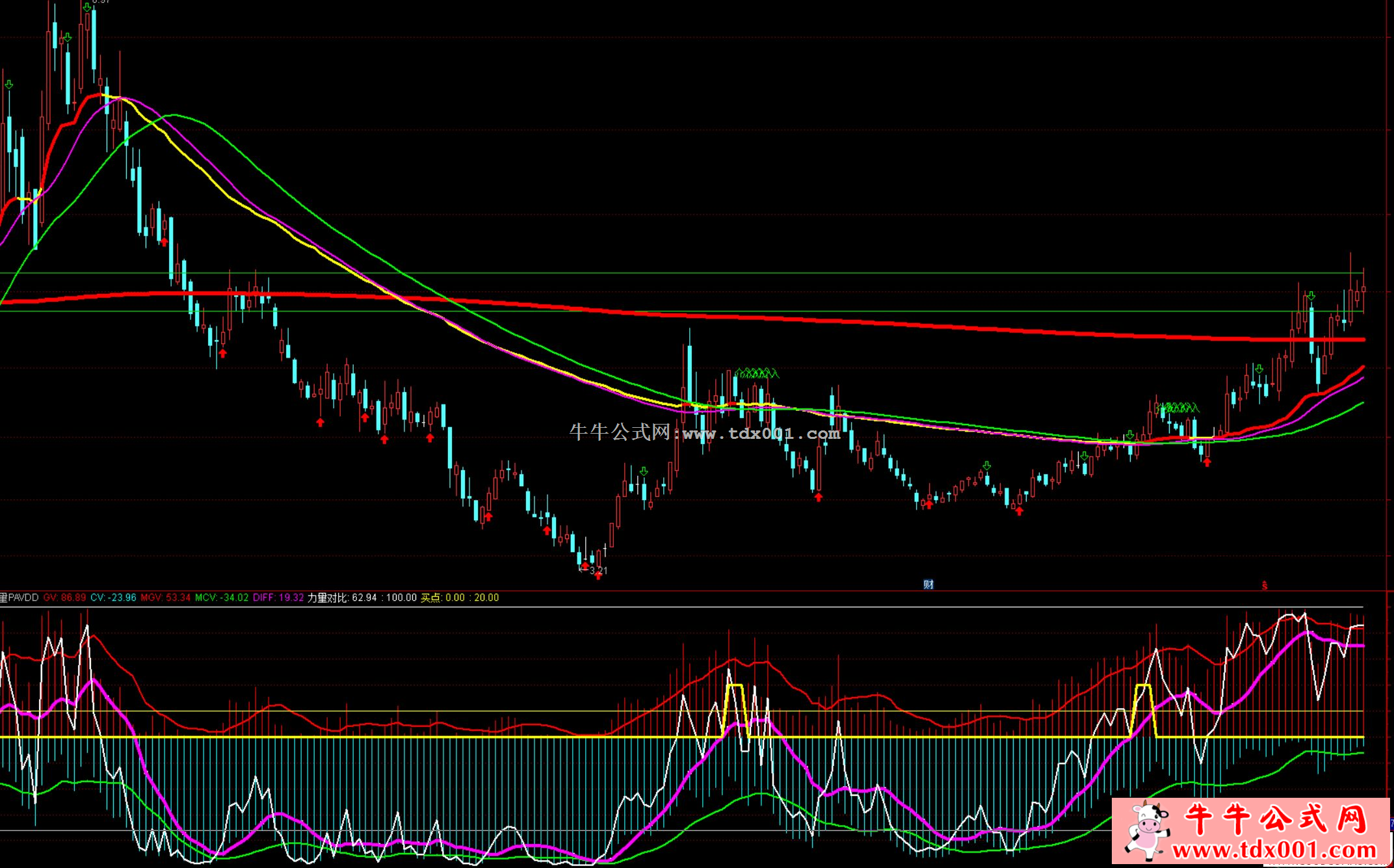Click the first yellow 买点 pulse in indicator pane

(735, 711)
